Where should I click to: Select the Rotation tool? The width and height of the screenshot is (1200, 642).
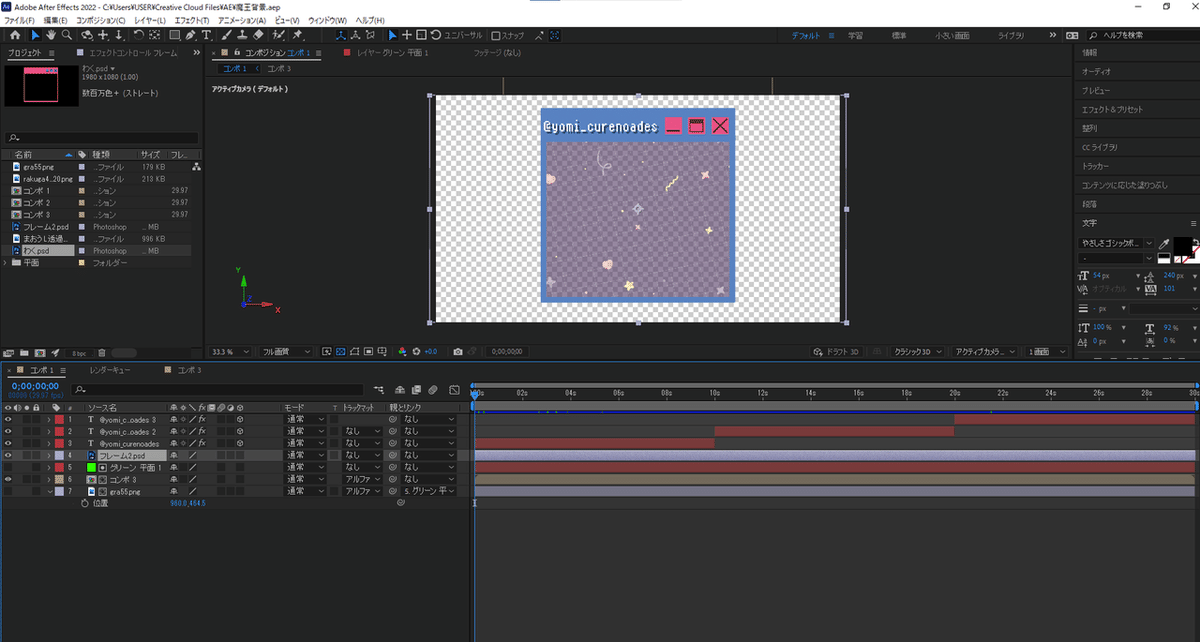tap(138, 35)
